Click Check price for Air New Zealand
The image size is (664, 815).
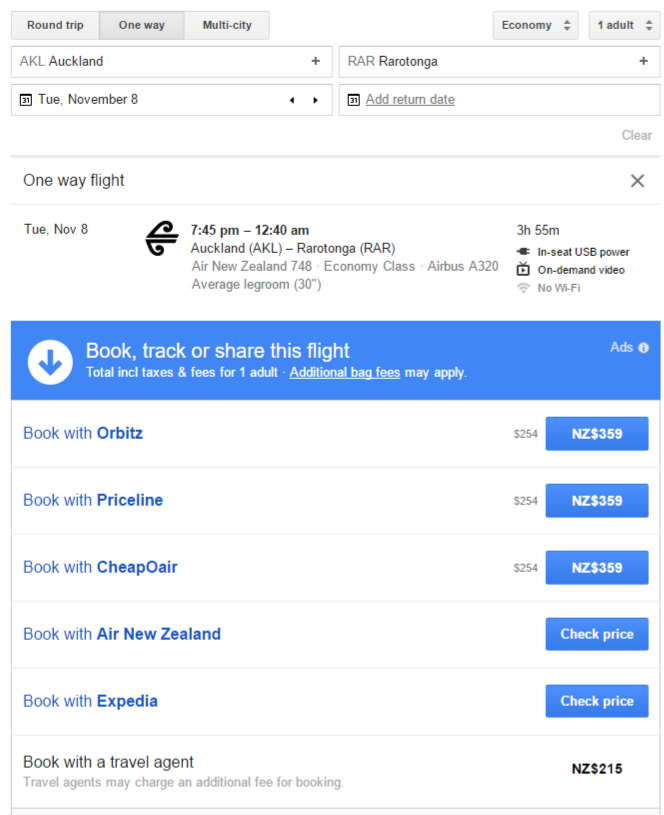point(596,634)
